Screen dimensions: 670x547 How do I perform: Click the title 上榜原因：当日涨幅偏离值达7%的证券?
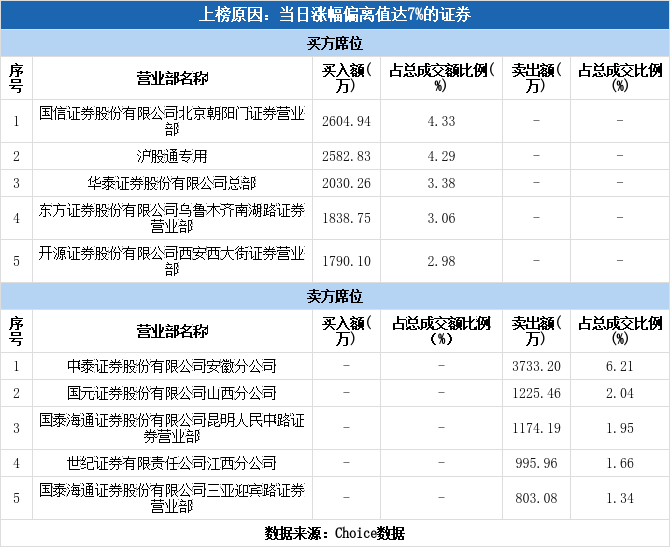click(x=335, y=15)
